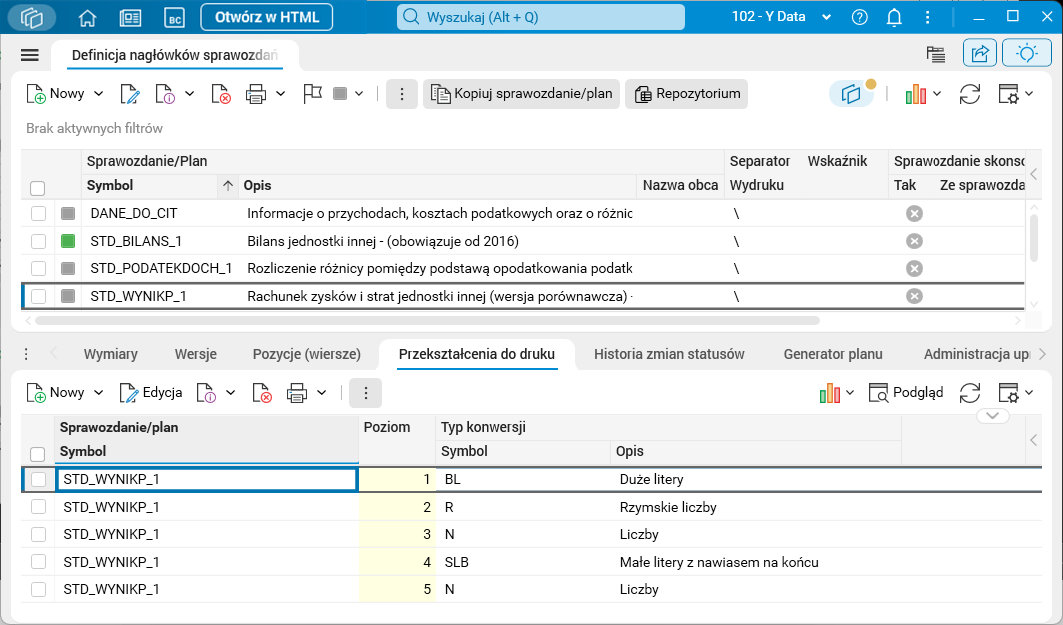Switch to the Wersje tab
1063x625 pixels.
(x=196, y=354)
